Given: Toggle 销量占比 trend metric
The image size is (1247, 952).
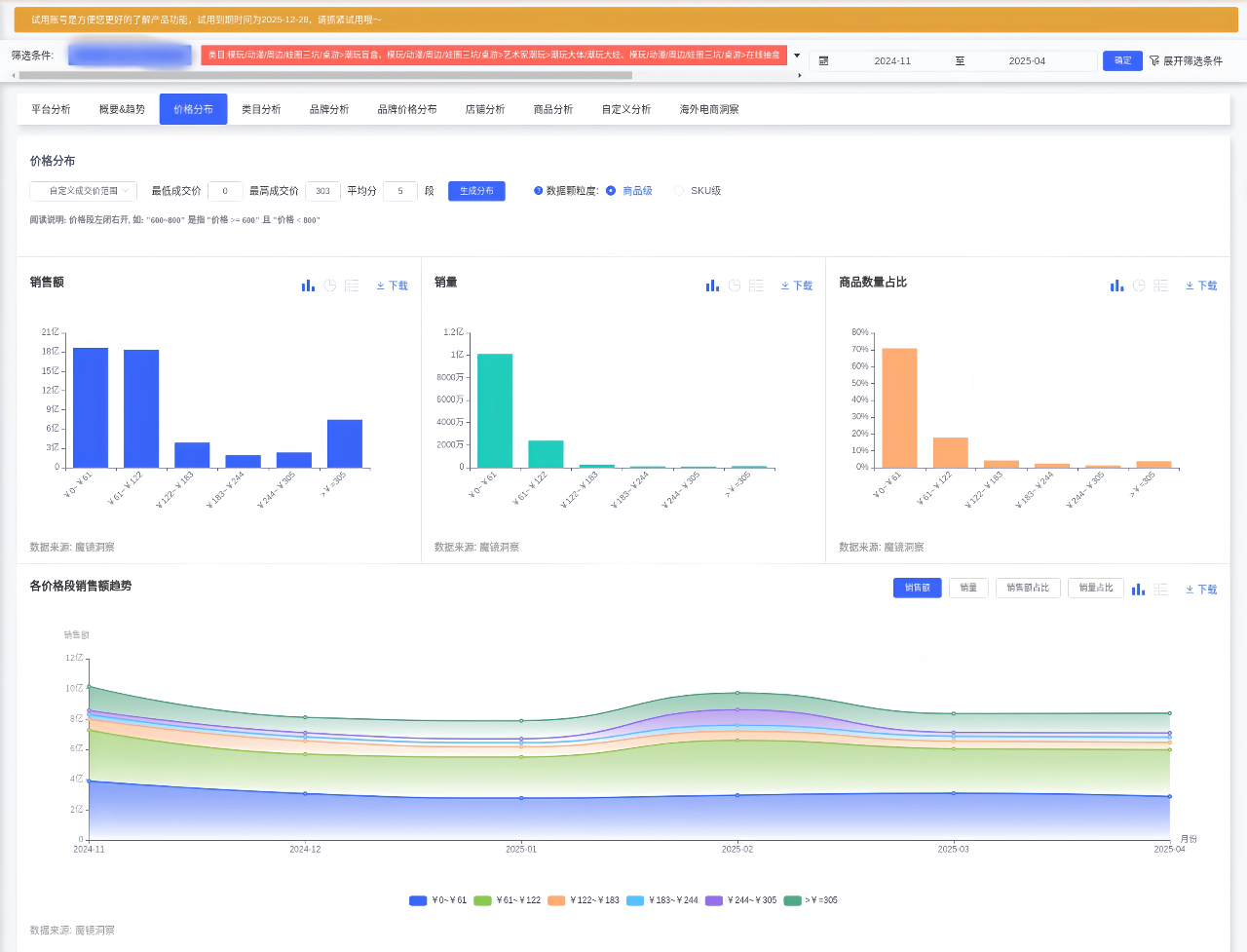Looking at the screenshot, I should coord(1095,589).
